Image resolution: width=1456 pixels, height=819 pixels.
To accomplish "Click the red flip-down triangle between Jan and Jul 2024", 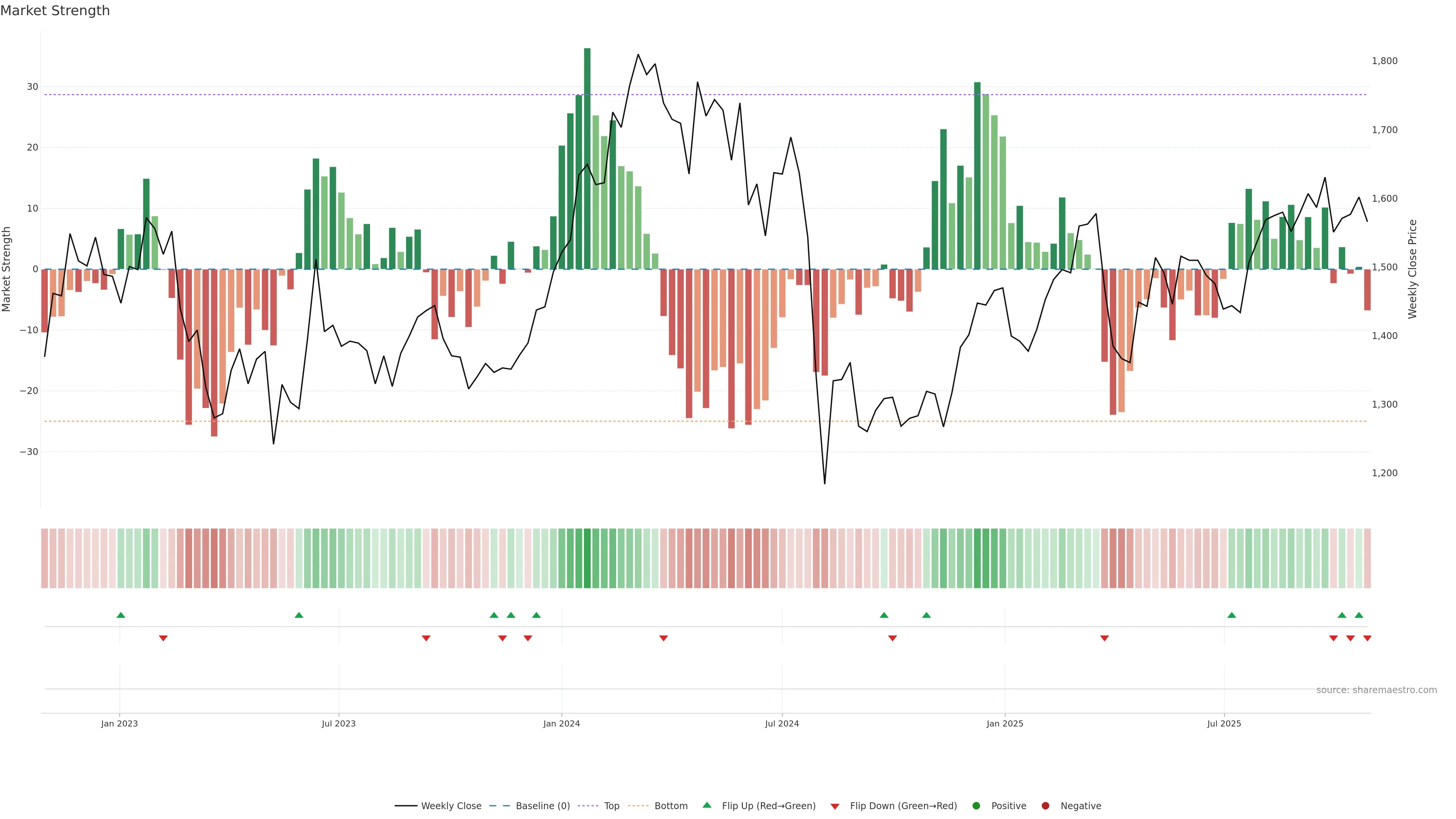I will pyautogui.click(x=664, y=638).
